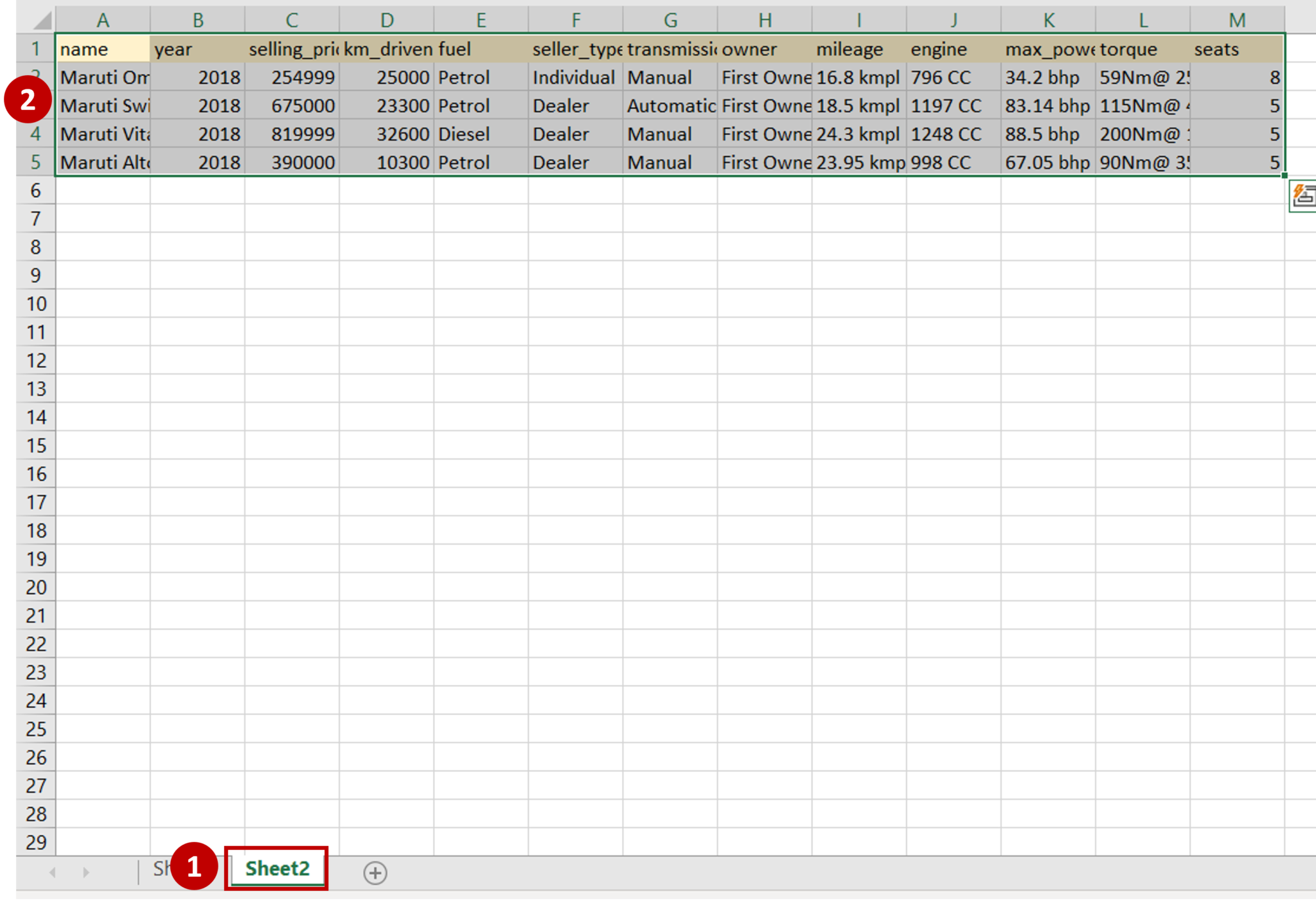Image resolution: width=1316 pixels, height=905 pixels.
Task: Click the 'selling_price' header cell
Action: click(292, 49)
